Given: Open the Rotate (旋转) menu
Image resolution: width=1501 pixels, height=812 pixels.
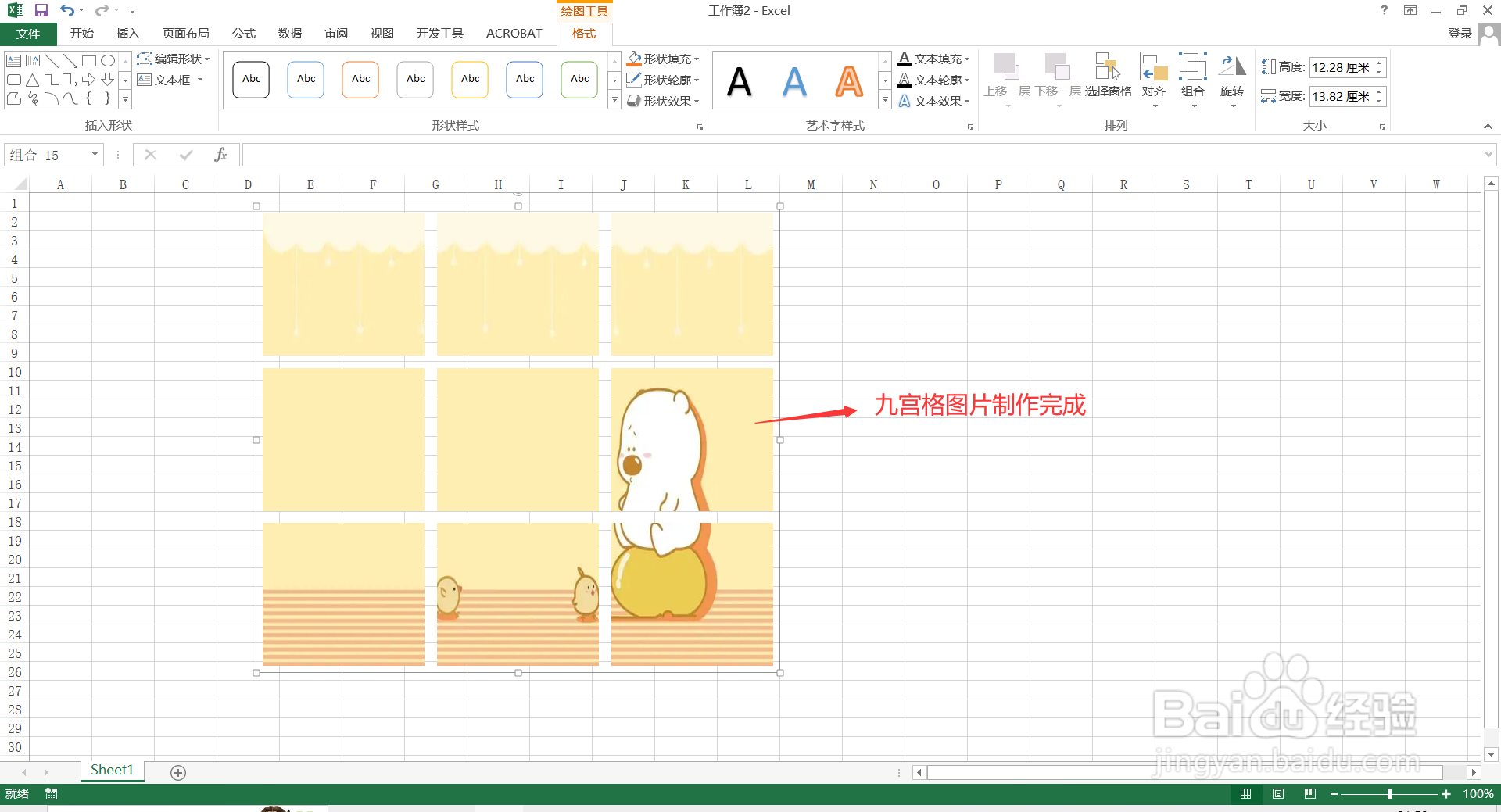Looking at the screenshot, I should tap(1232, 80).
